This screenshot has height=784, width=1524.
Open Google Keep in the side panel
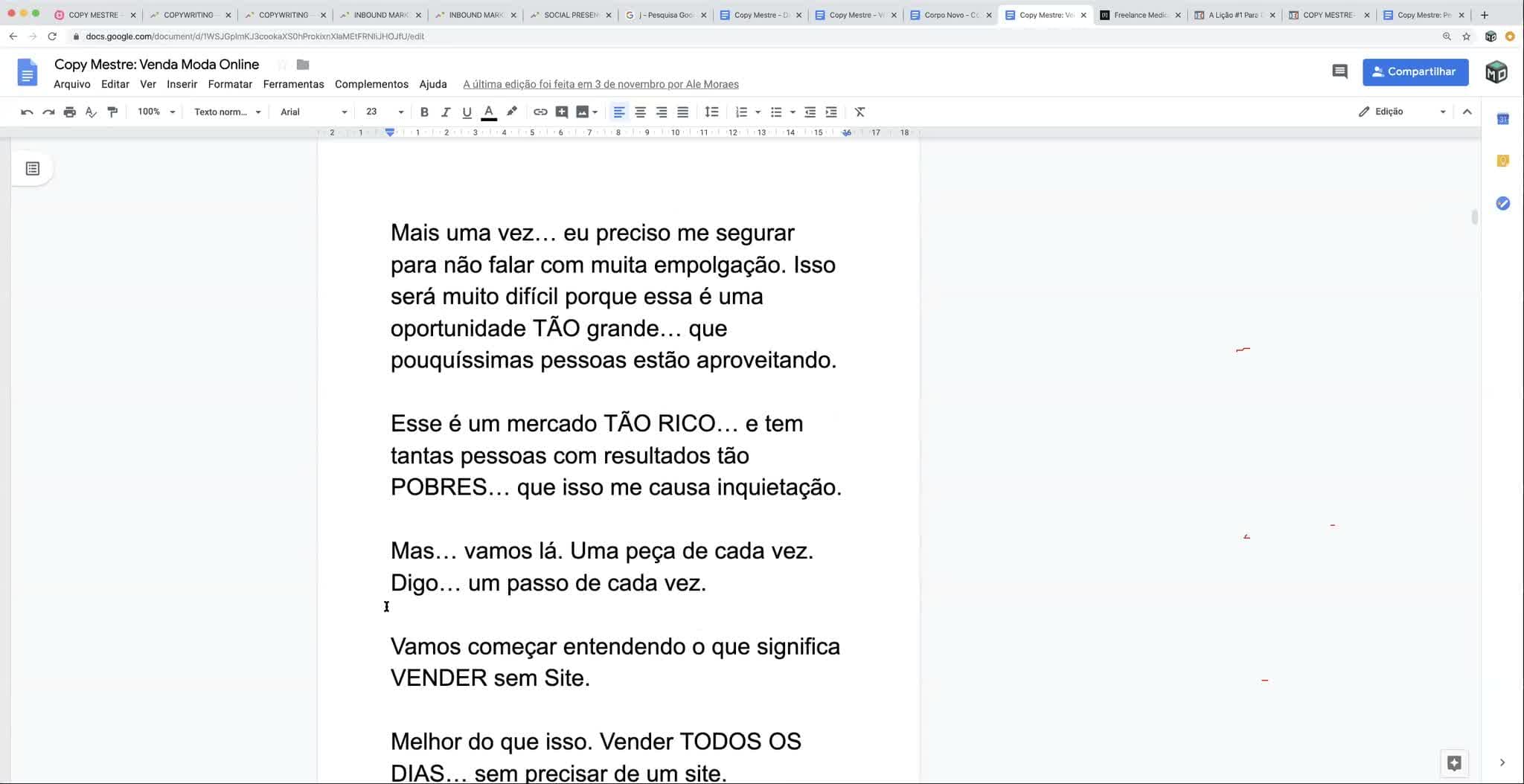[1502, 161]
